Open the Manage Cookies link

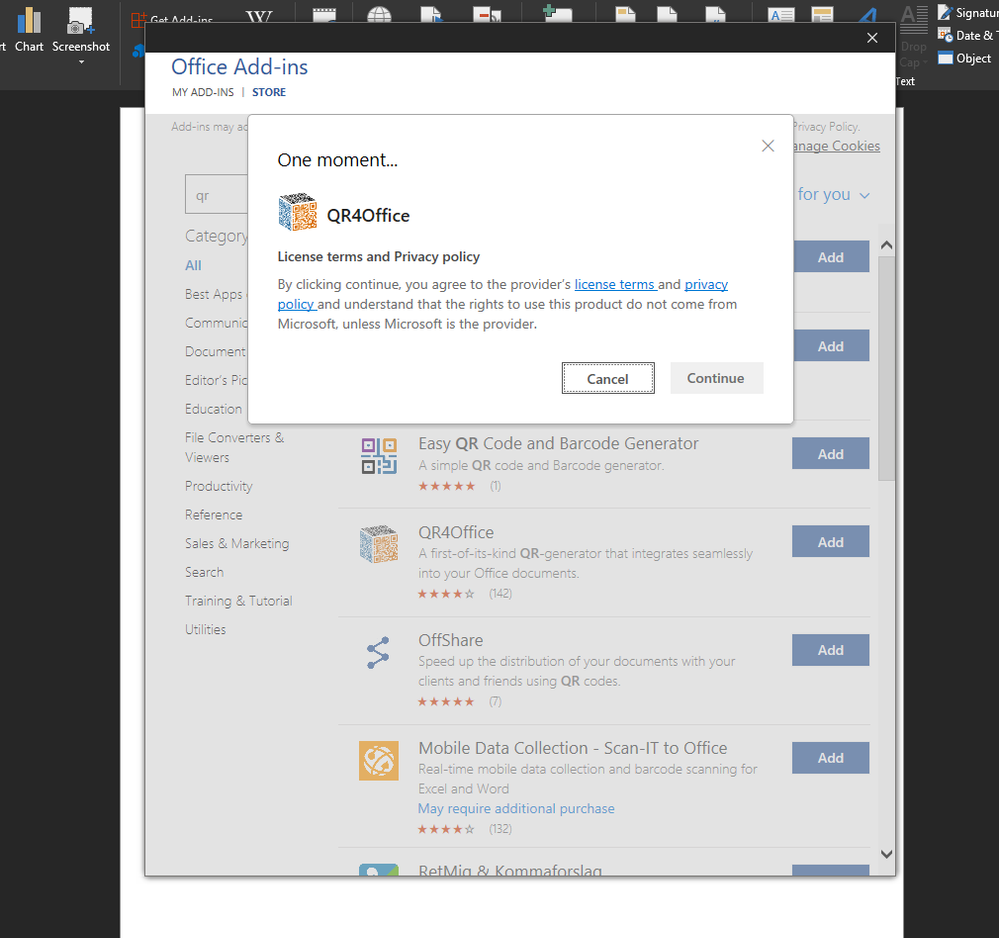tap(837, 146)
